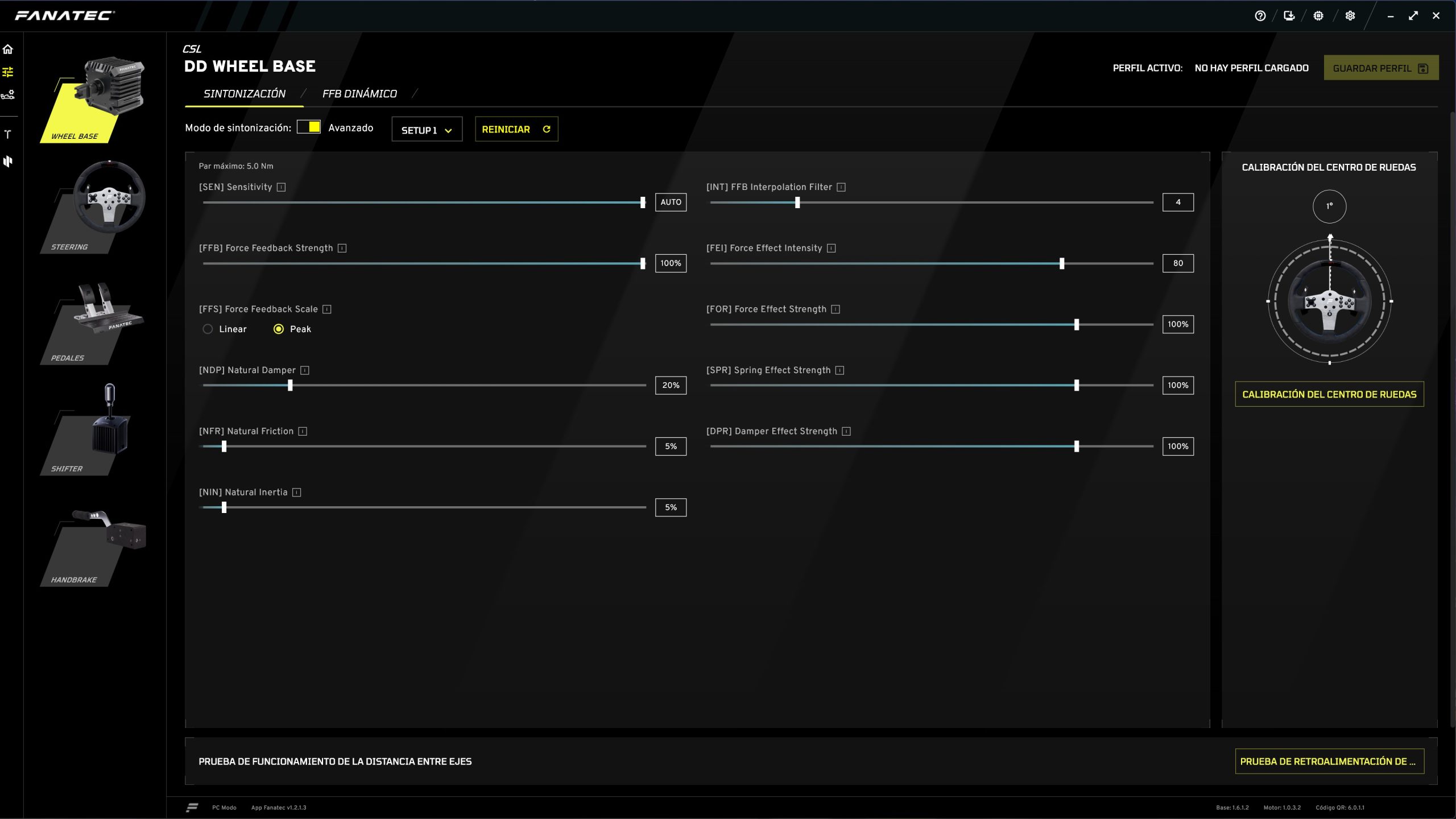Click the Natural Friction slider handle
Screen dimensions: 1456x819
coord(224,446)
